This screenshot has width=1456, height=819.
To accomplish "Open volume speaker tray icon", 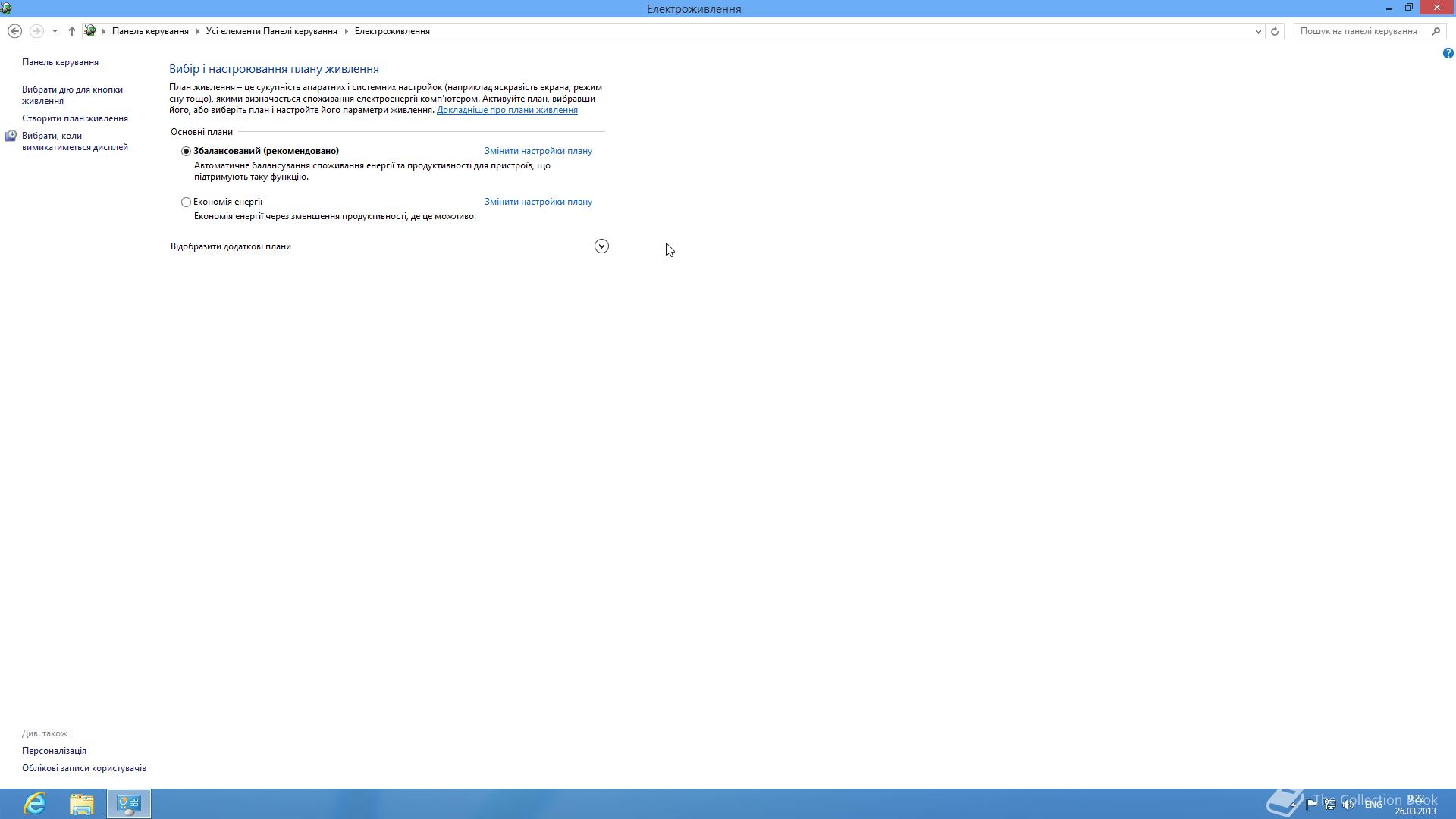I will coord(1348,804).
